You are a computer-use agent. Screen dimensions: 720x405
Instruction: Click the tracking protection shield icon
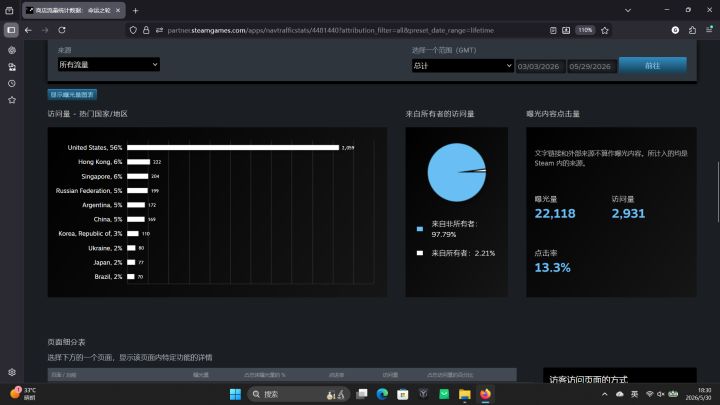point(133,30)
